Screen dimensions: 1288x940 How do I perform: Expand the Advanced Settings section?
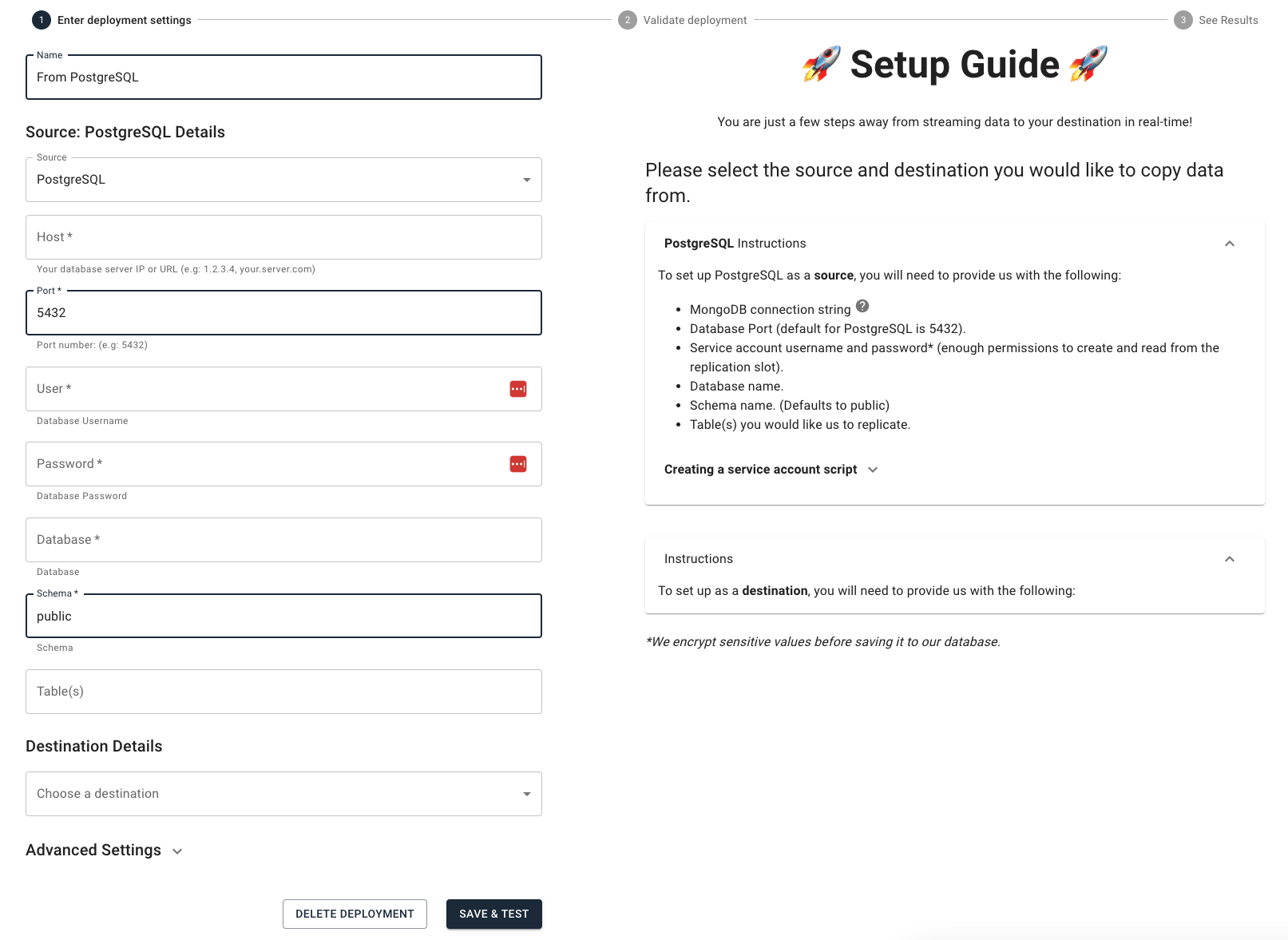pyautogui.click(x=177, y=851)
